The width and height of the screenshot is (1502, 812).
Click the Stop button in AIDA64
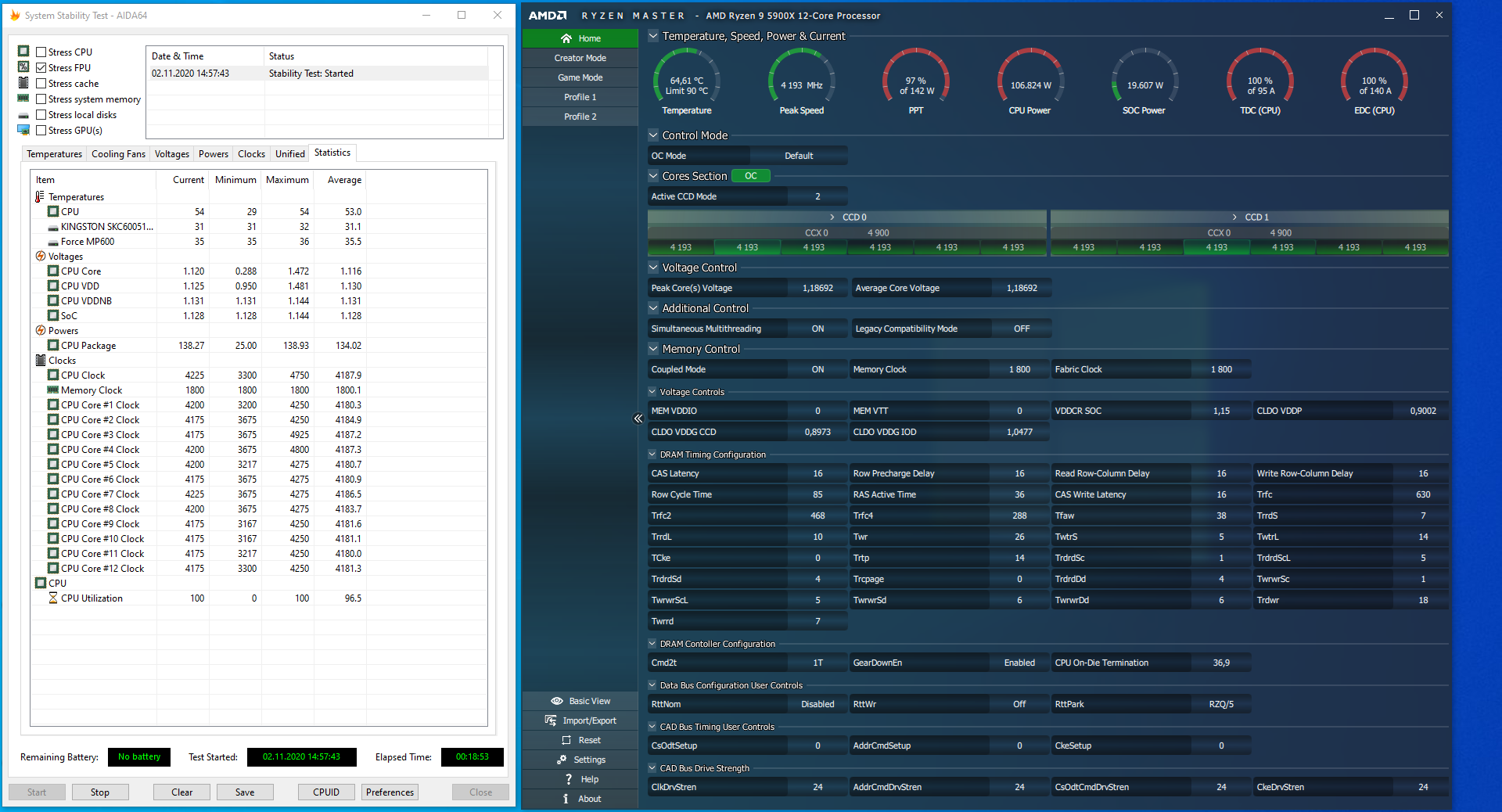pos(100,792)
